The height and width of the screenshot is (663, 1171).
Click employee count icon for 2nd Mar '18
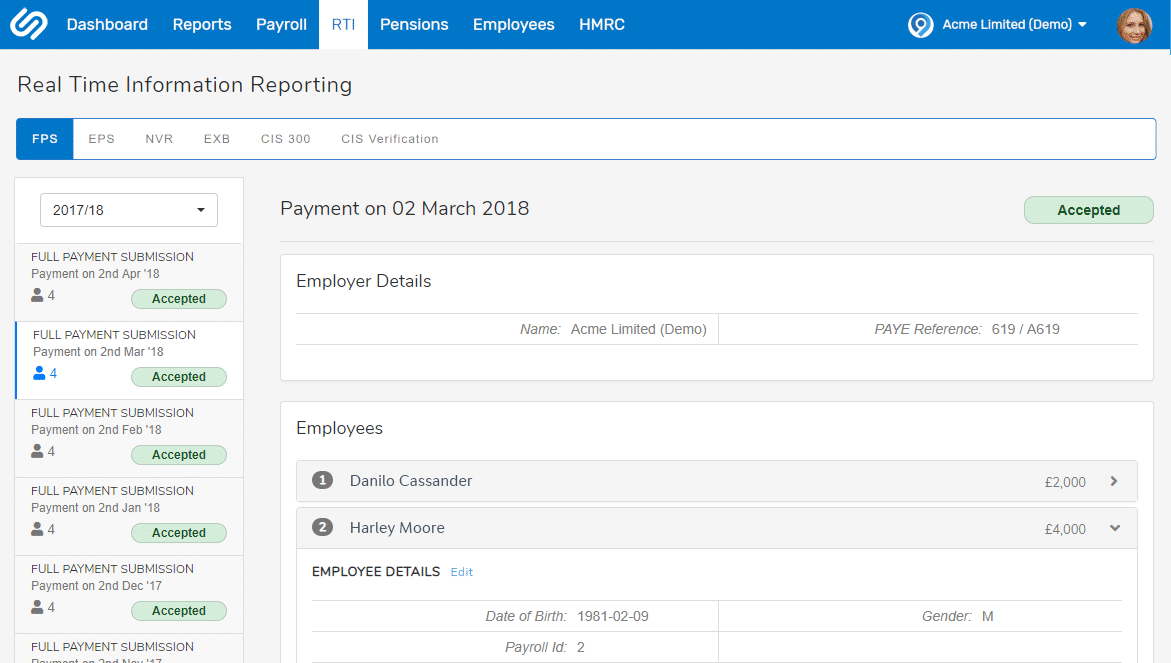pos(40,373)
